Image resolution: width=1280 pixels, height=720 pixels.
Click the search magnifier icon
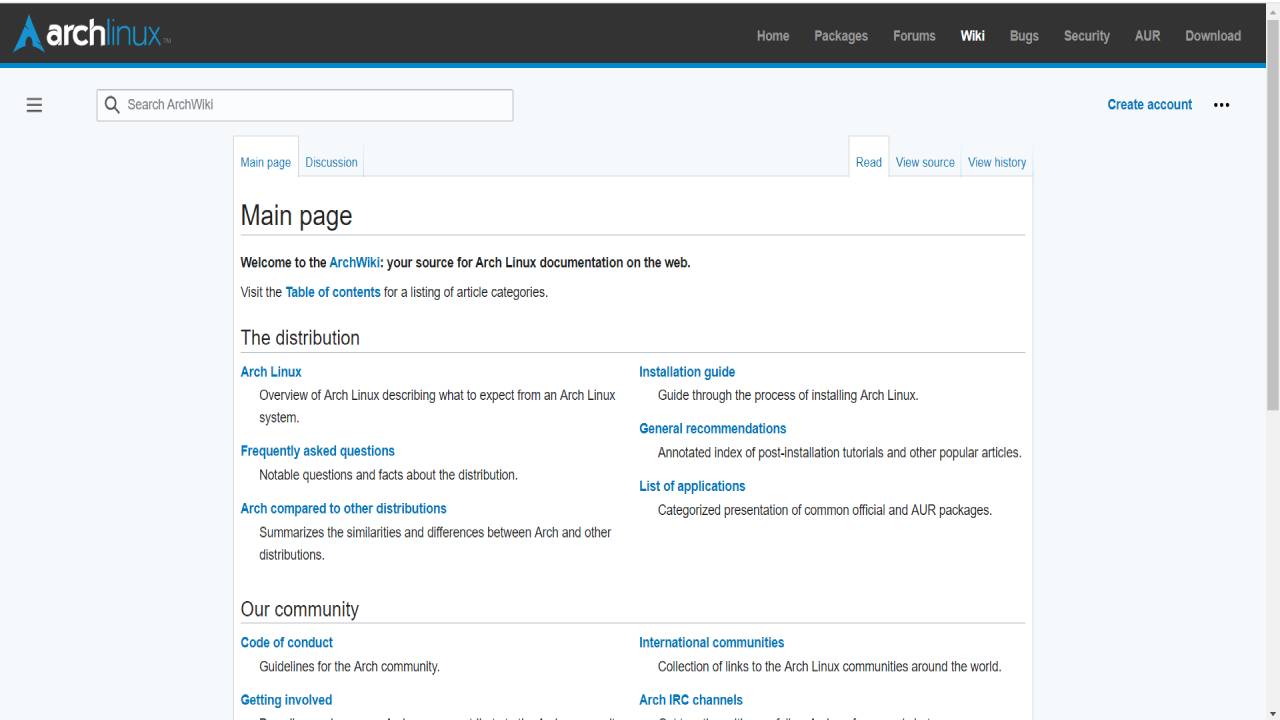(x=112, y=105)
